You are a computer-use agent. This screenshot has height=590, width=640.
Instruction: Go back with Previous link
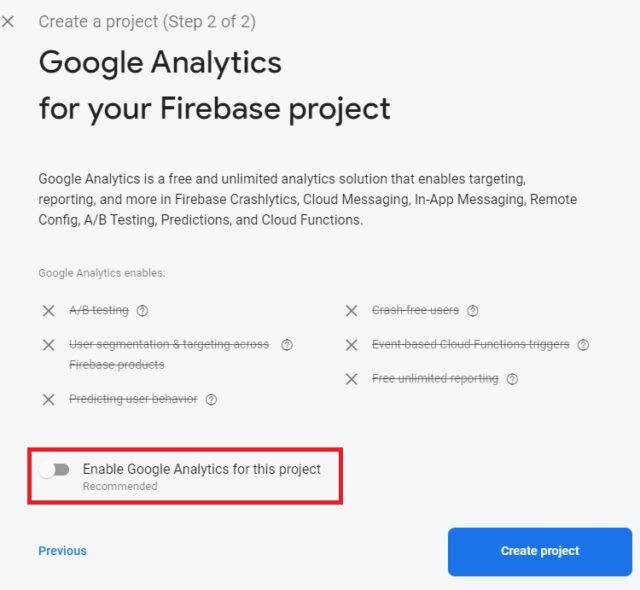pos(62,551)
